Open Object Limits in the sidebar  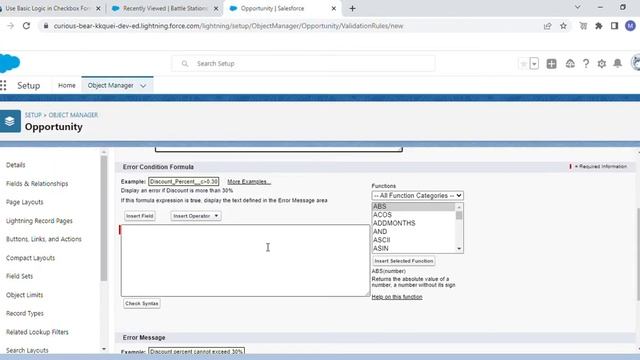click(x=24, y=295)
